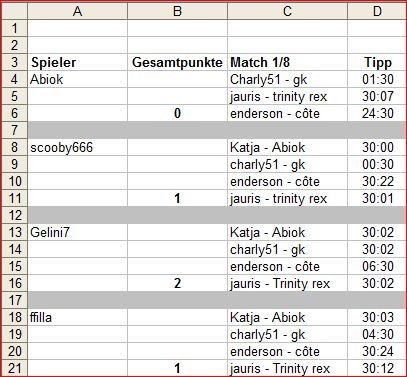Select the Gelini7 player cell
This screenshot has height=377, width=407.
tap(77, 232)
